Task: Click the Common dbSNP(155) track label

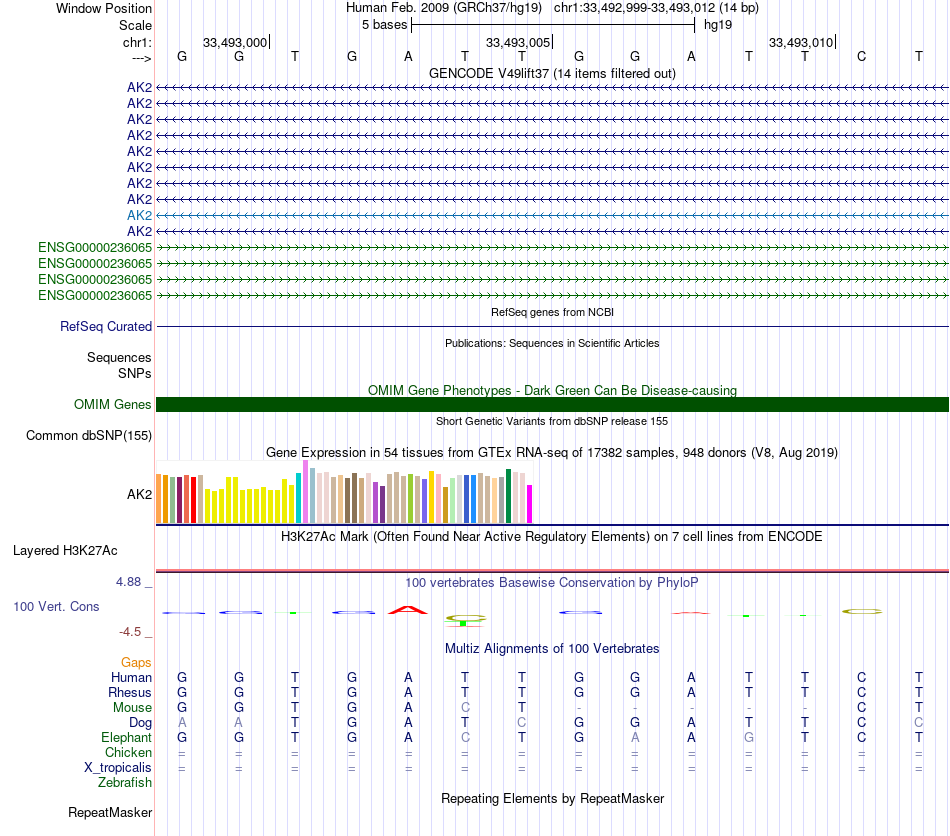Action: 89,436
